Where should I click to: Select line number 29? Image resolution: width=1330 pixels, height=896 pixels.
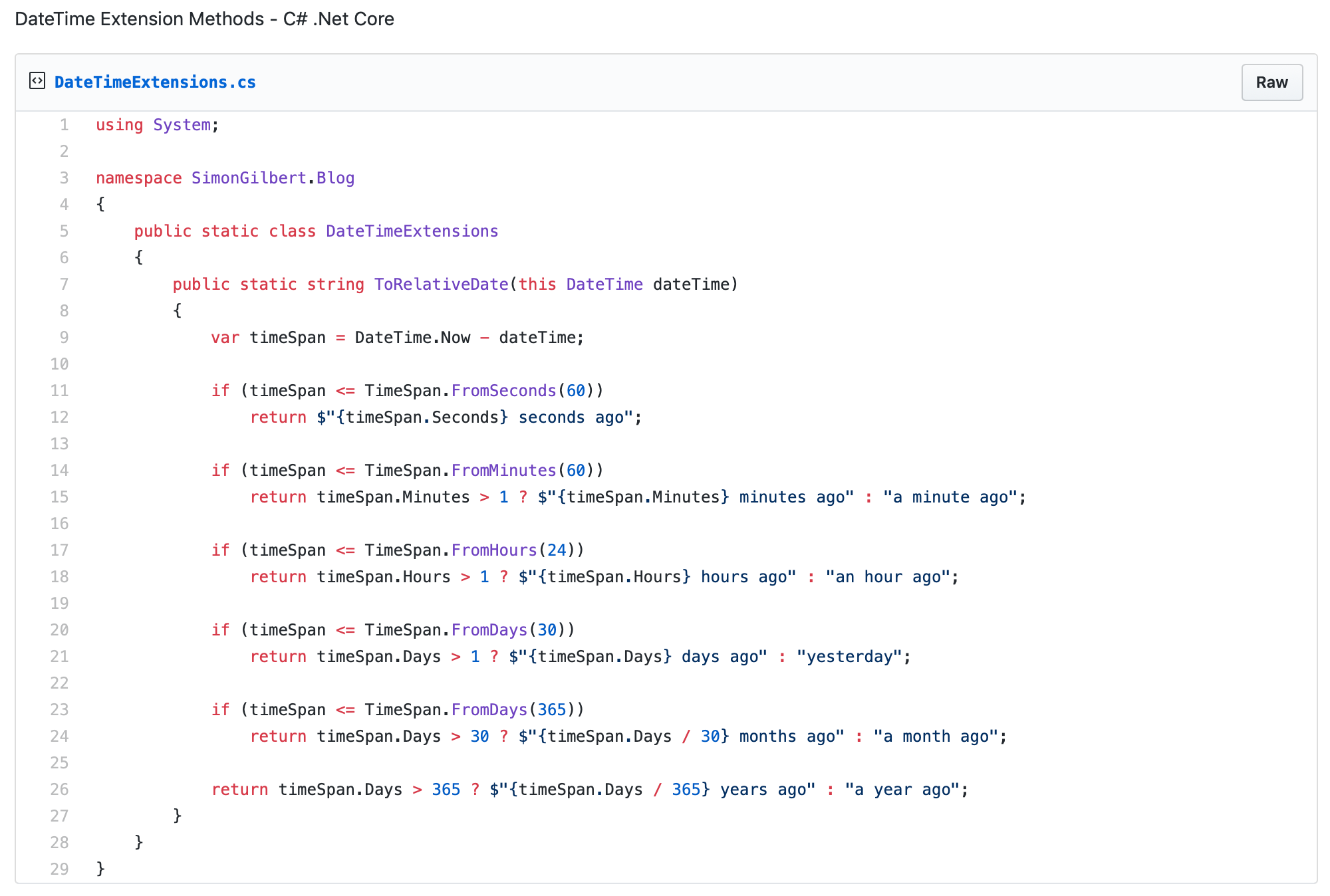[60, 869]
